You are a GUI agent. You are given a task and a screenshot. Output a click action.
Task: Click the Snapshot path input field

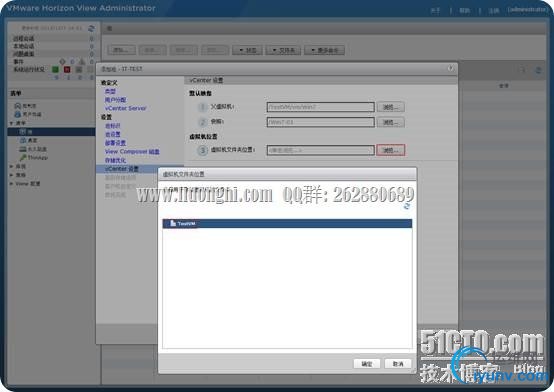[320, 122]
